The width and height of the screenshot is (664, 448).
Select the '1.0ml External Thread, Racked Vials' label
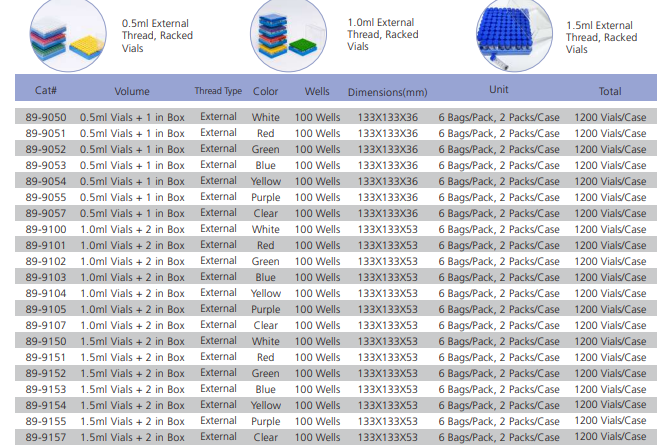(381, 34)
